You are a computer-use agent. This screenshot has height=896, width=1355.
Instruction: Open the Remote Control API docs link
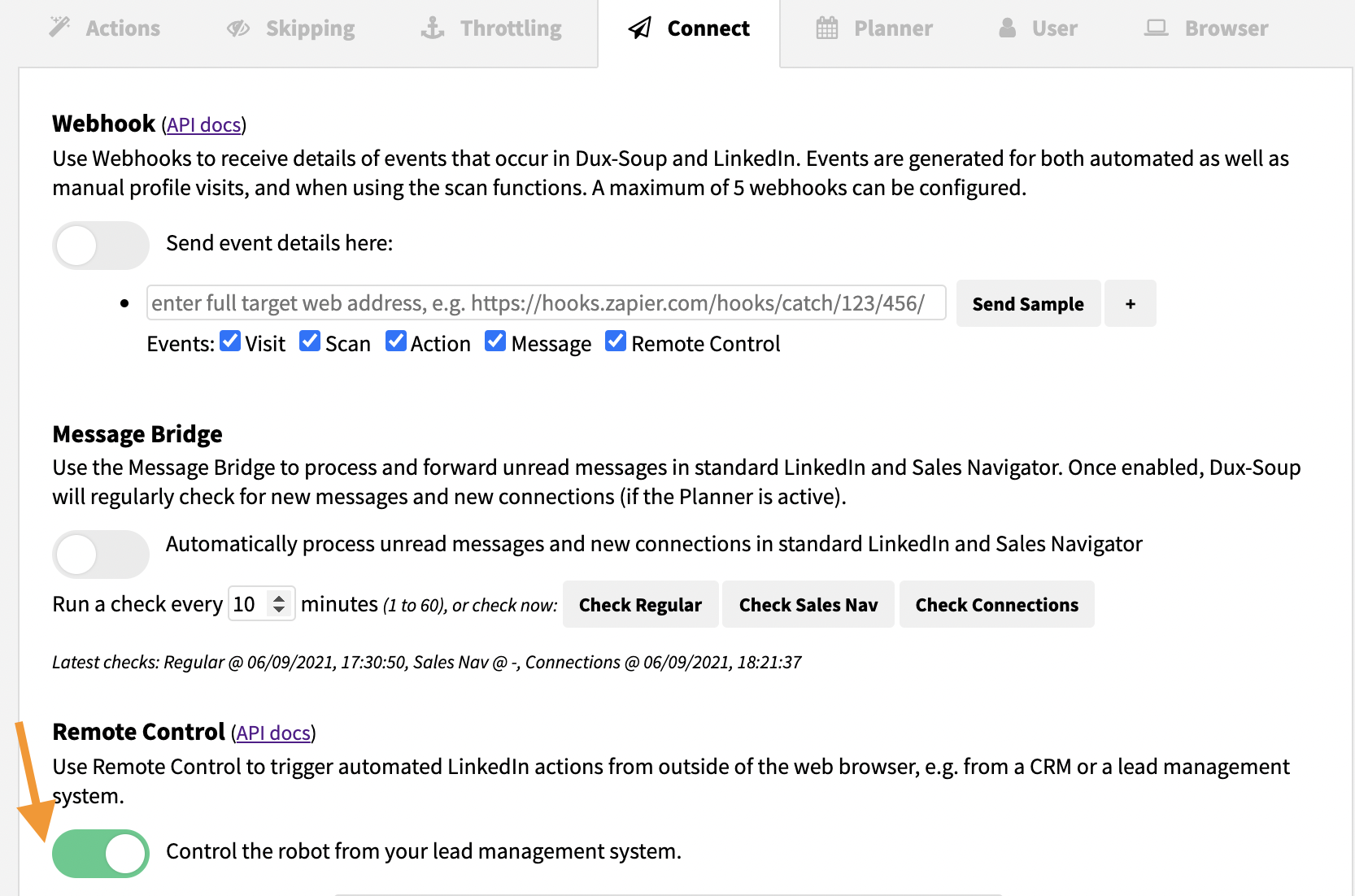pos(273,733)
